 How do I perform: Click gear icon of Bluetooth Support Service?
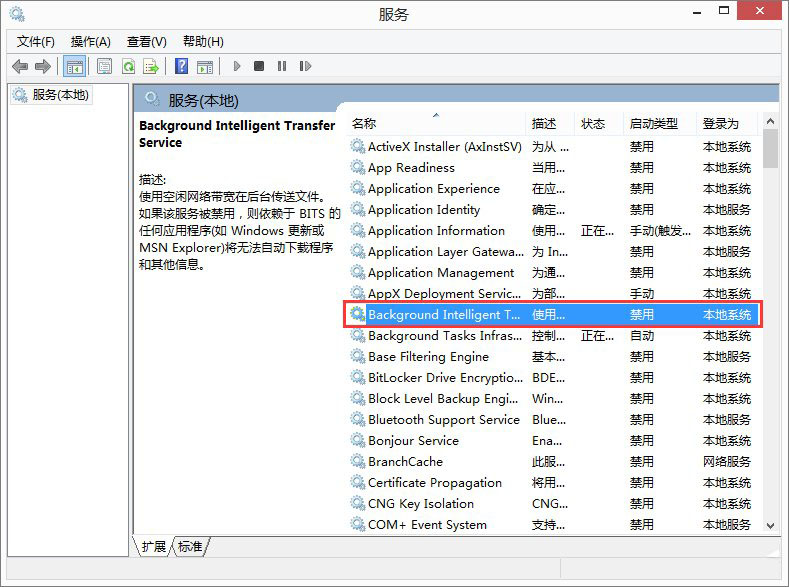[x=357, y=420]
